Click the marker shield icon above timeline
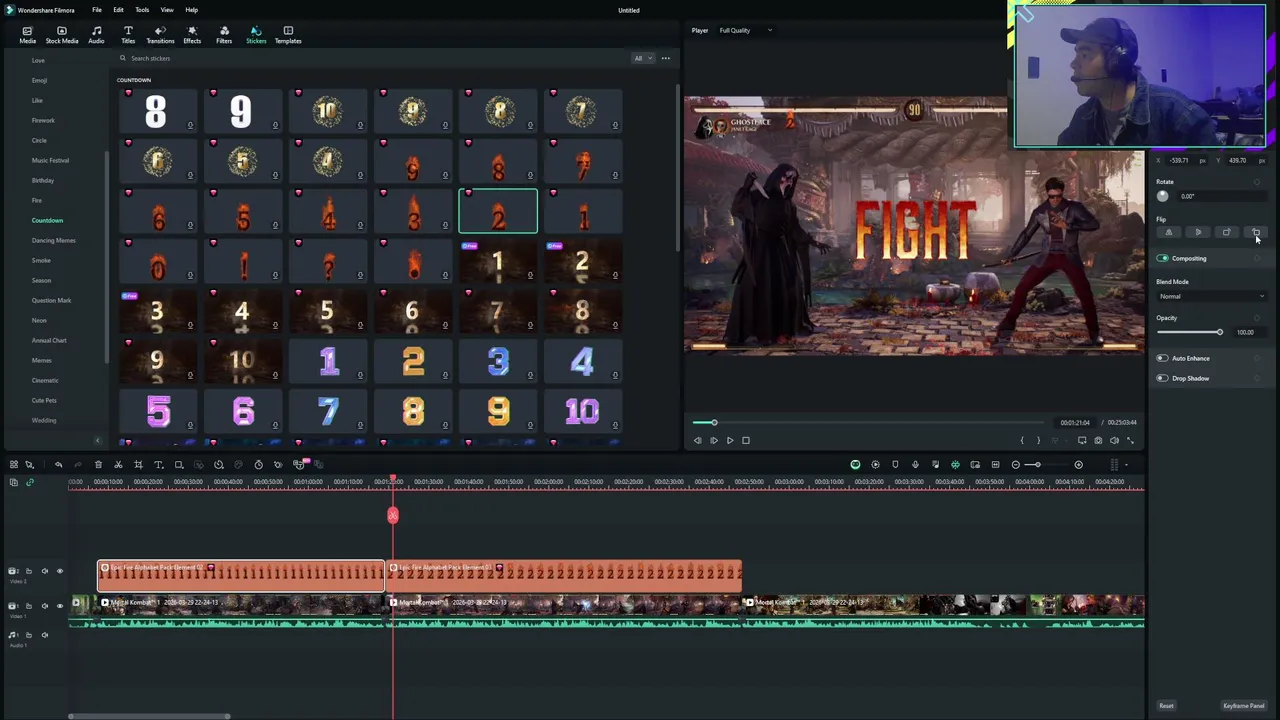Screen dimensions: 1280x720 pos(895,464)
